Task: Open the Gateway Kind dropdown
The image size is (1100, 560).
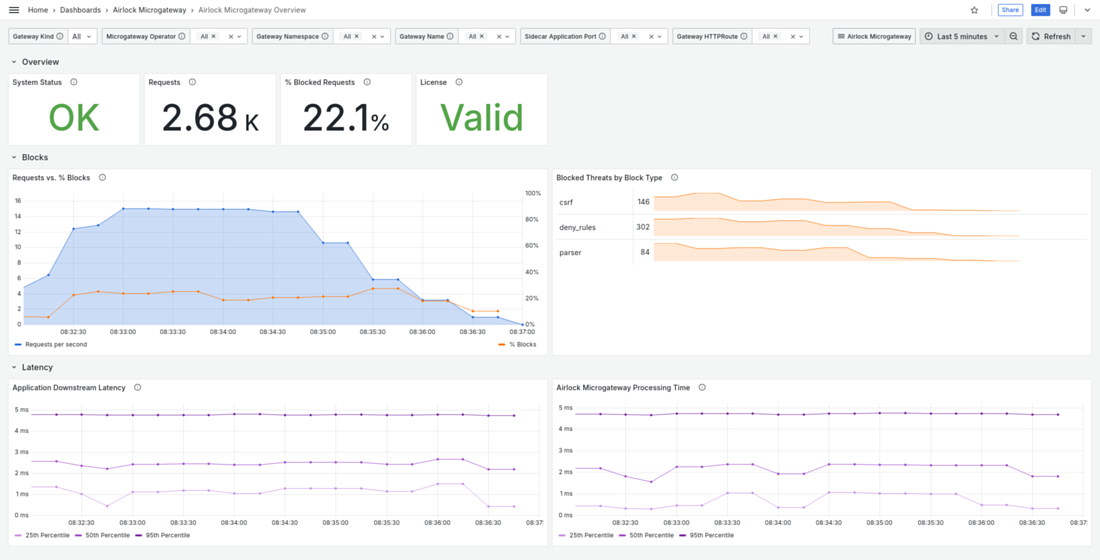Action: (x=82, y=36)
